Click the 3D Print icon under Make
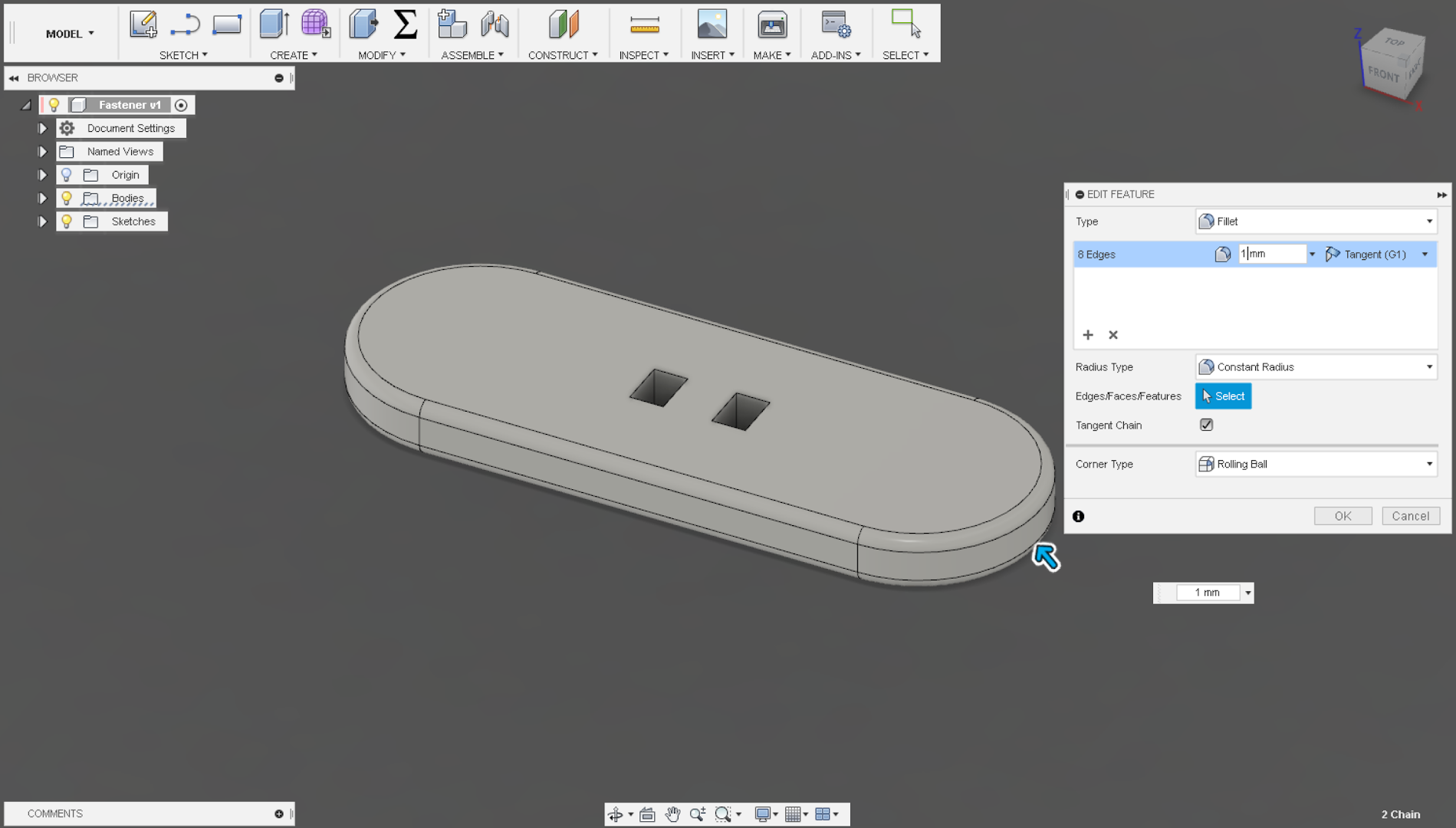Image resolution: width=1456 pixels, height=828 pixels. [771, 25]
